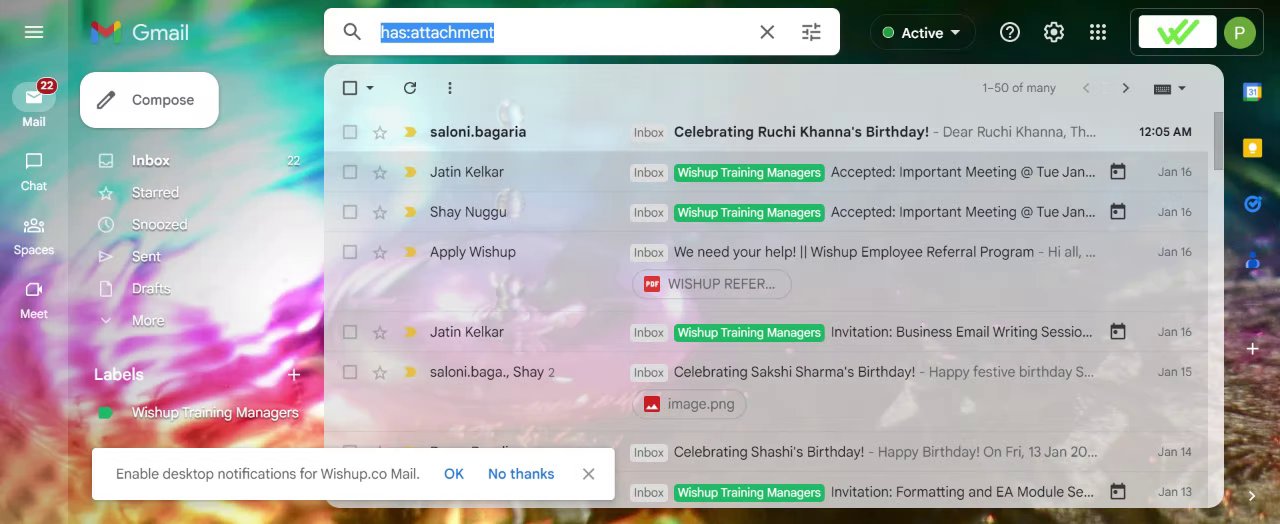Open Google Tasks side panel

point(1252,204)
